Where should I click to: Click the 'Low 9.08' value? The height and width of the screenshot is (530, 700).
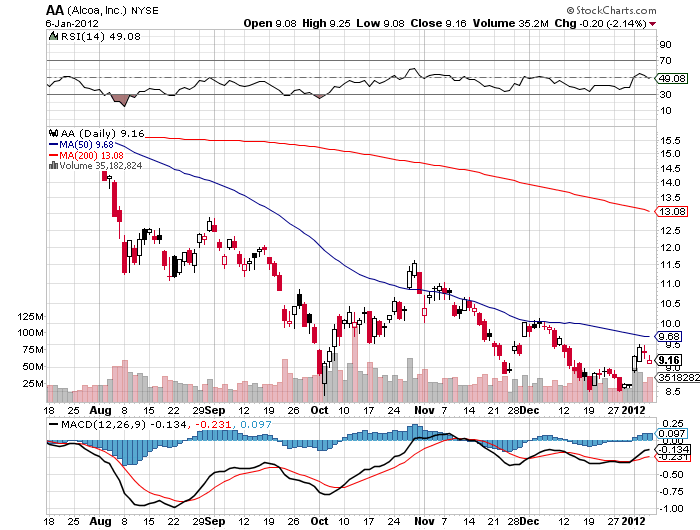(x=380, y=23)
